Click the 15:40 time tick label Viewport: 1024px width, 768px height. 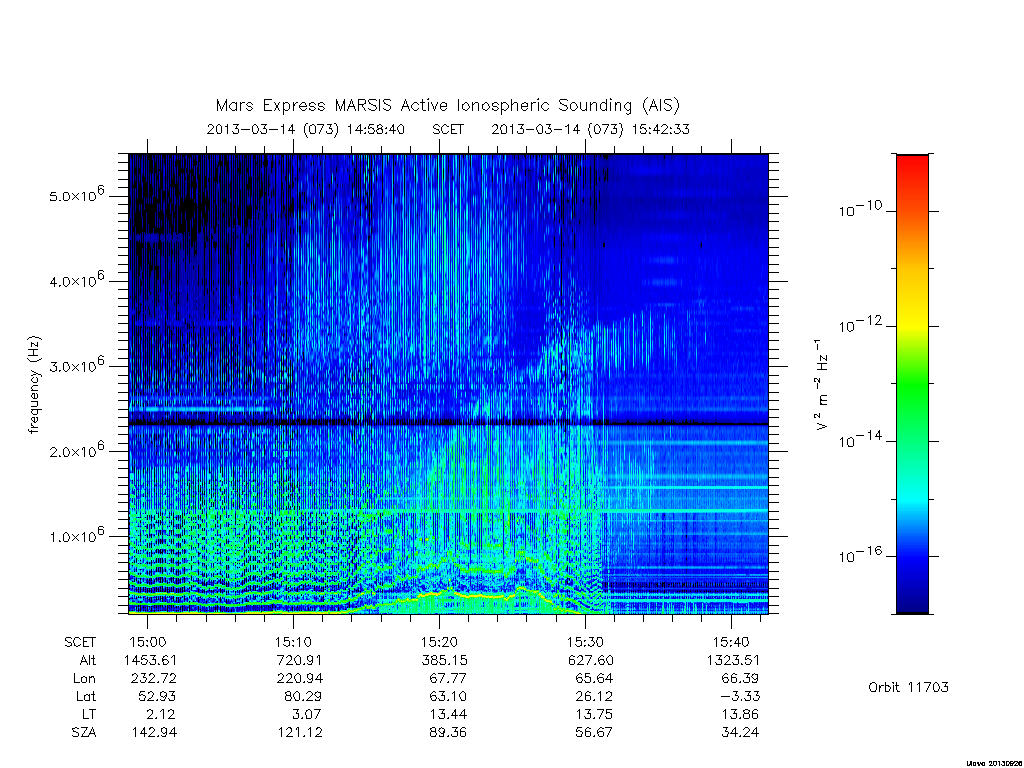click(x=731, y=642)
